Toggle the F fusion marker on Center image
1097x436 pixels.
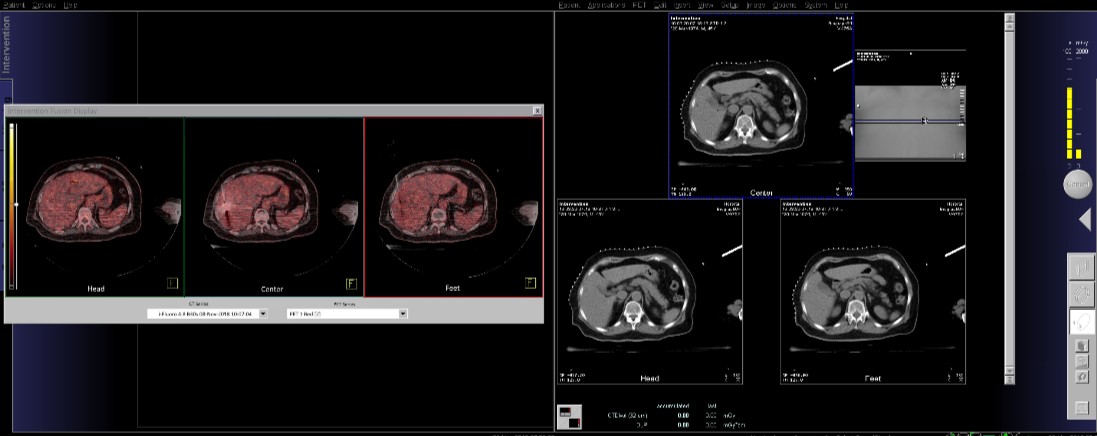351,283
